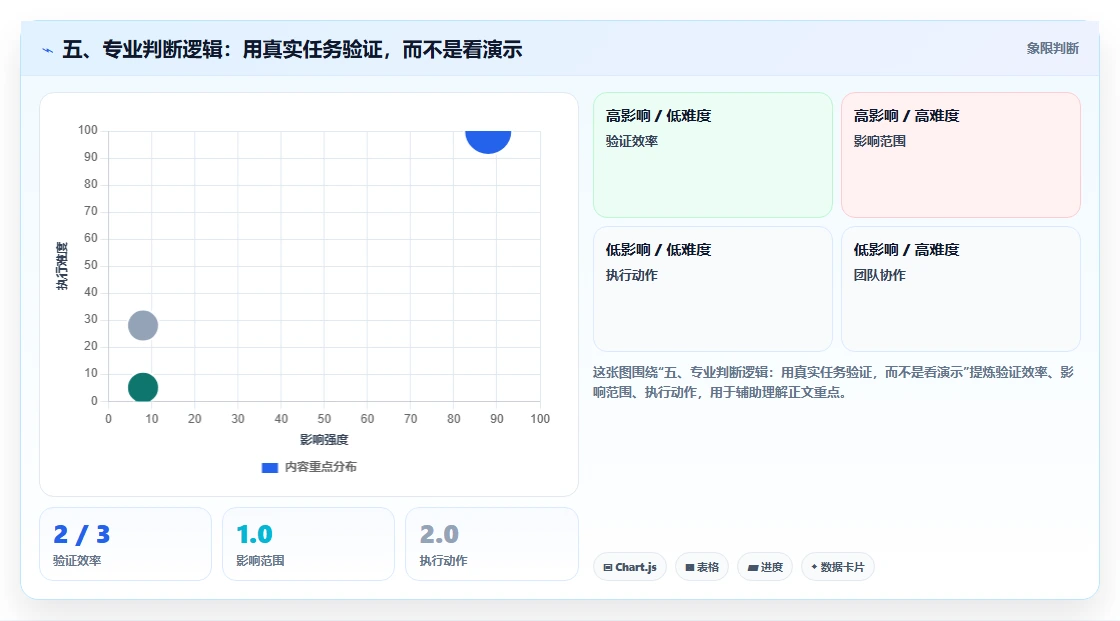Image resolution: width=1120 pixels, height=621 pixels.
Task: Click the 执行难度 y-axis title
Action: pyautogui.click(x=62, y=266)
